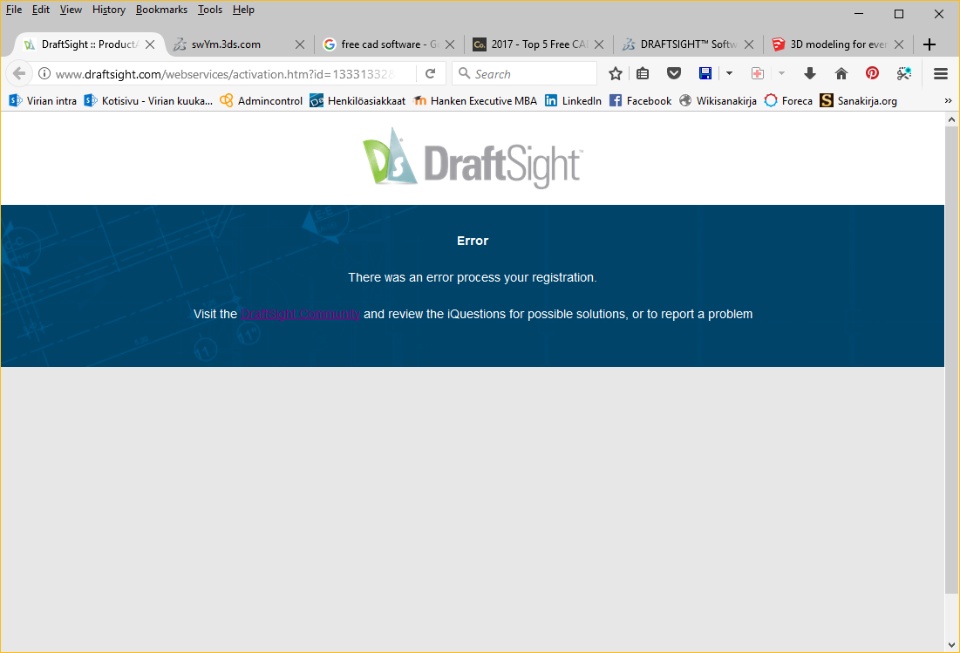This screenshot has height=653, width=960.
Task: Follow the DraftSight Community link
Action: [x=300, y=314]
